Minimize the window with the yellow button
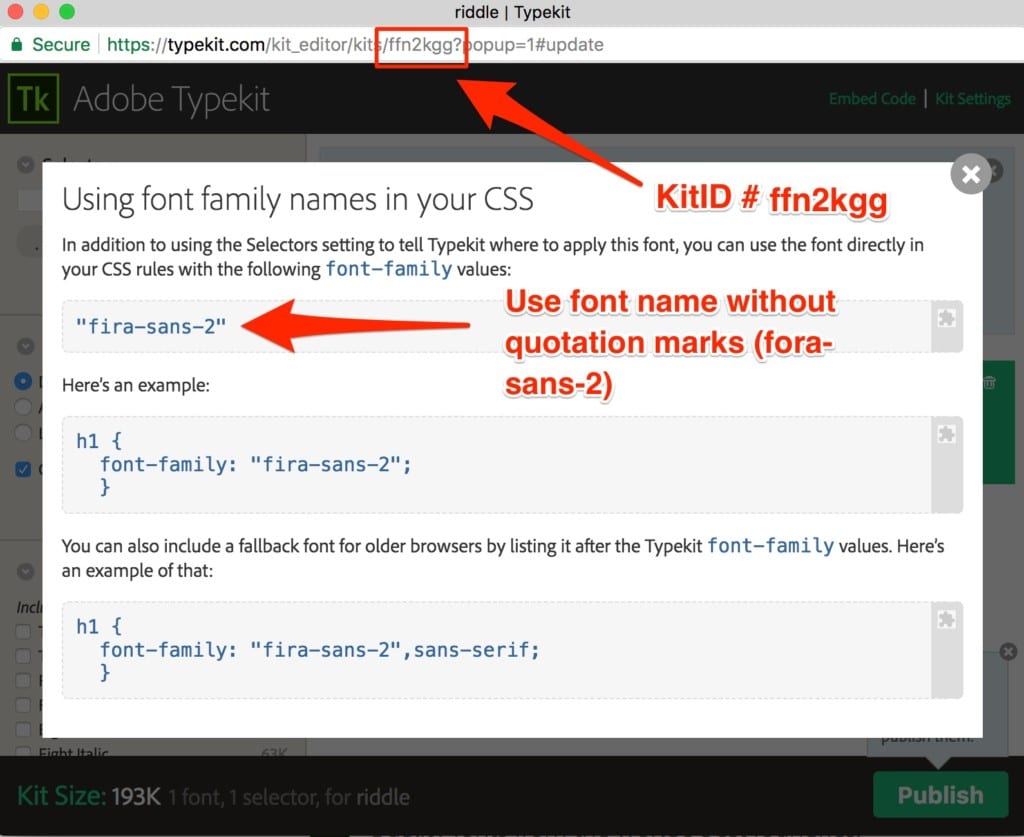Viewport: 1024px width, 837px height. (41, 12)
